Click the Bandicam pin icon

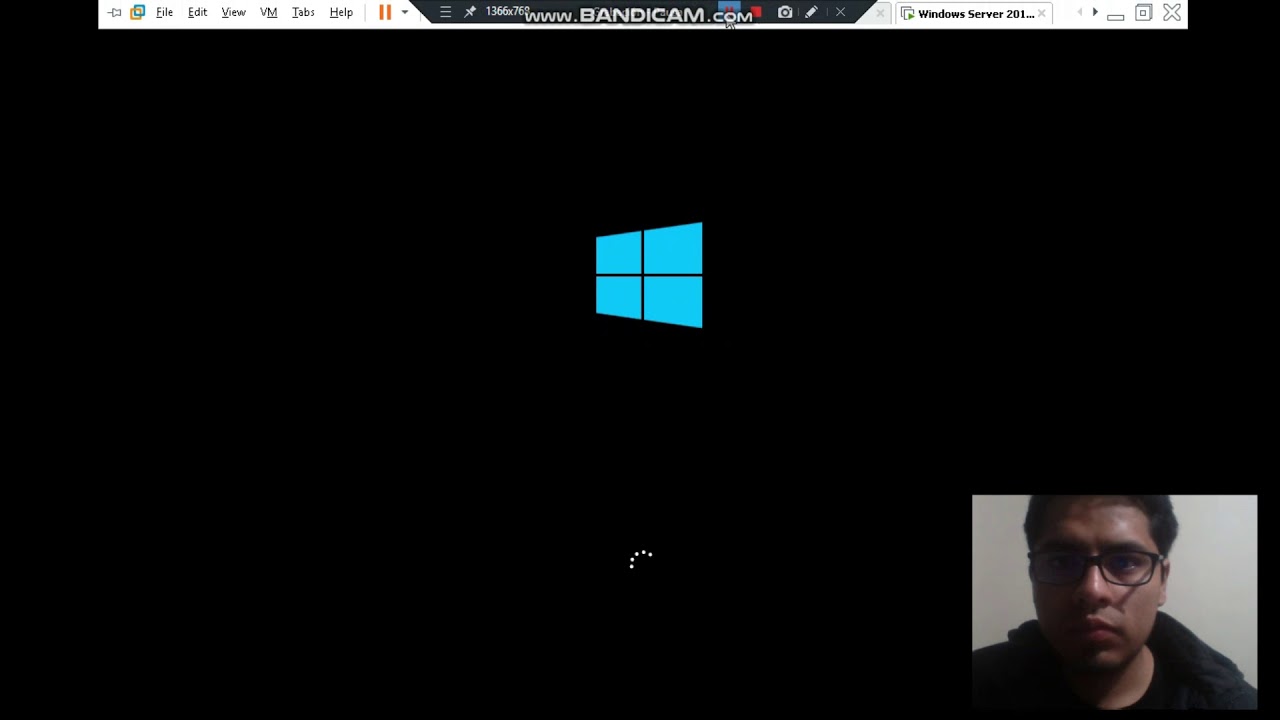tap(470, 12)
